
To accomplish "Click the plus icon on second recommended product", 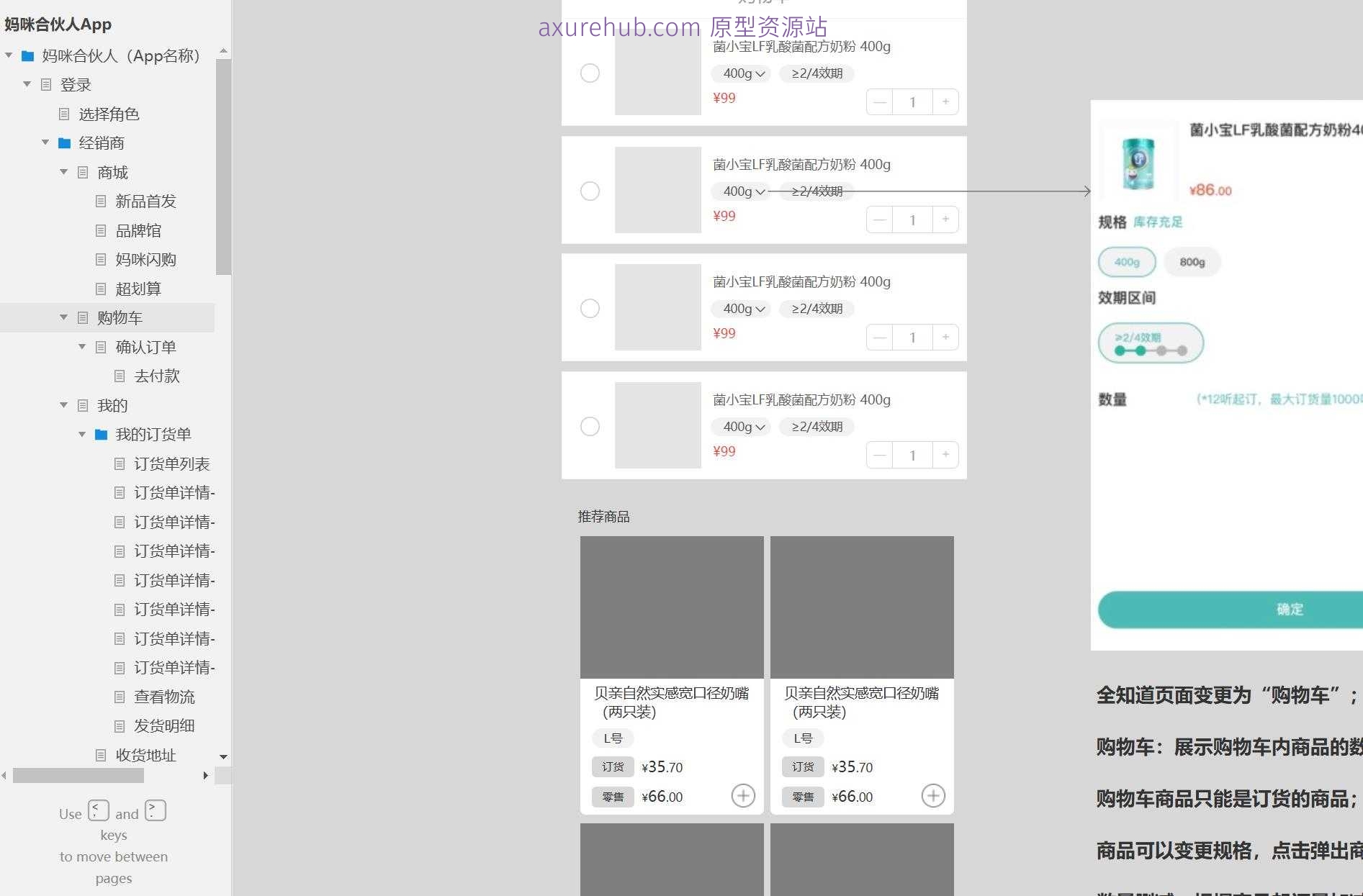I will click(933, 796).
